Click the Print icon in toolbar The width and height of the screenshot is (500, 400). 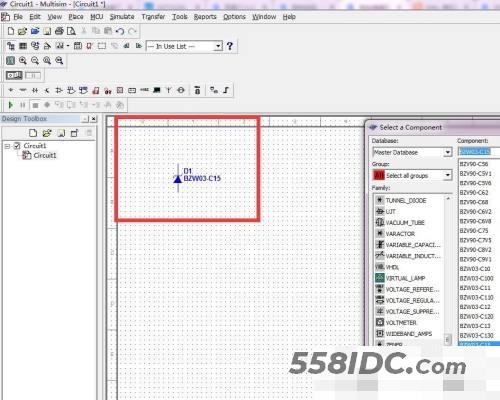[x=59, y=31]
